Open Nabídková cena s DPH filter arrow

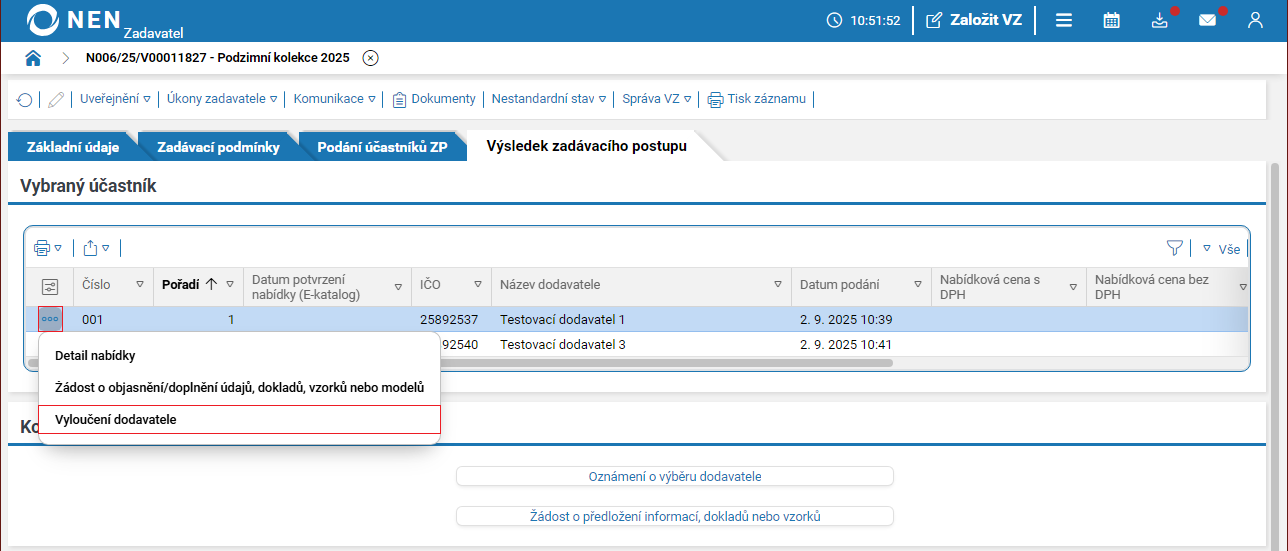click(1073, 287)
